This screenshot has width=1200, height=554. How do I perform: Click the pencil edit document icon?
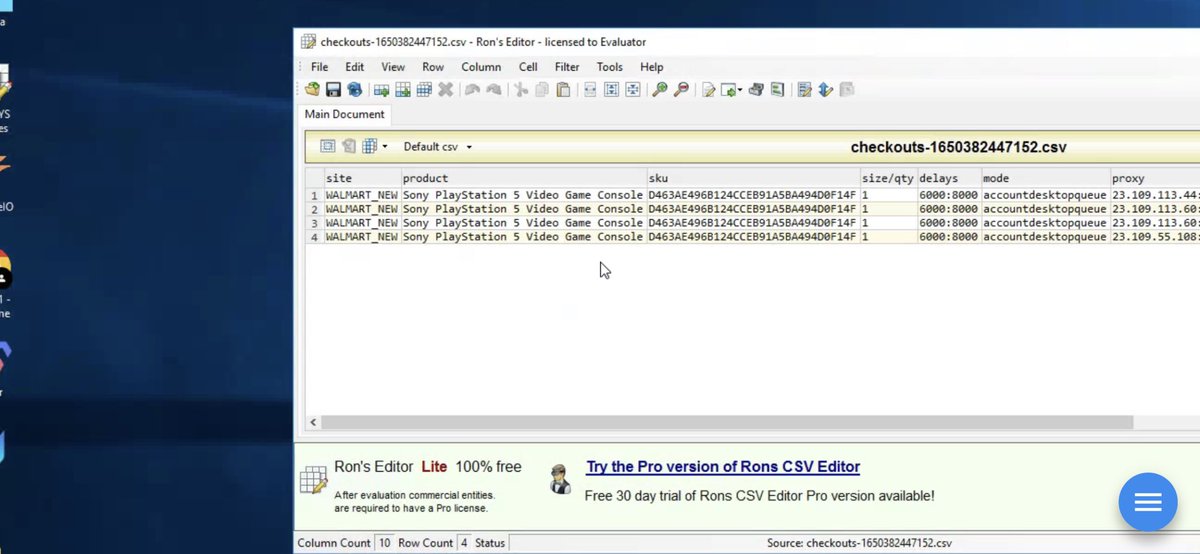click(x=709, y=89)
